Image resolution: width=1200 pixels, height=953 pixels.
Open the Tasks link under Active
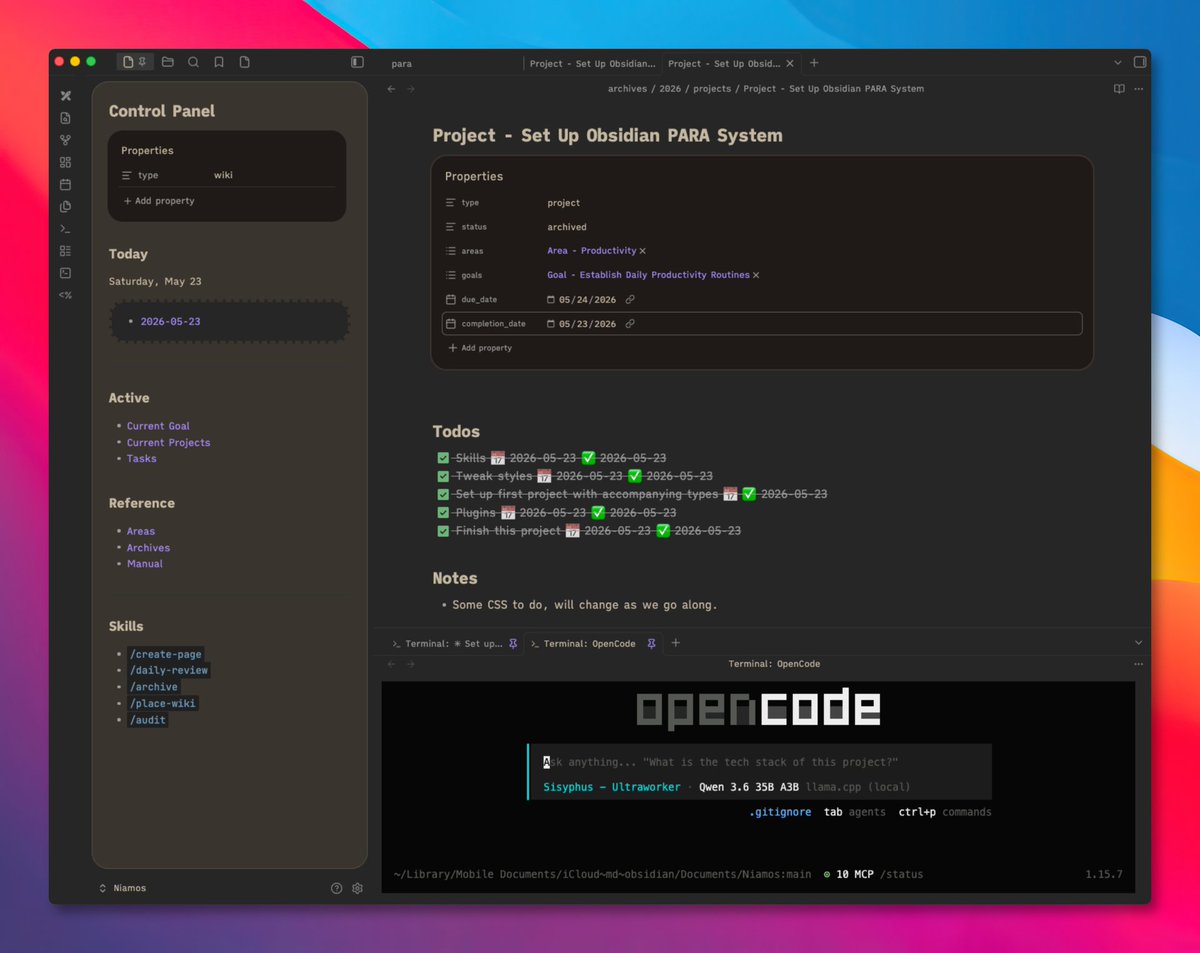(141, 458)
